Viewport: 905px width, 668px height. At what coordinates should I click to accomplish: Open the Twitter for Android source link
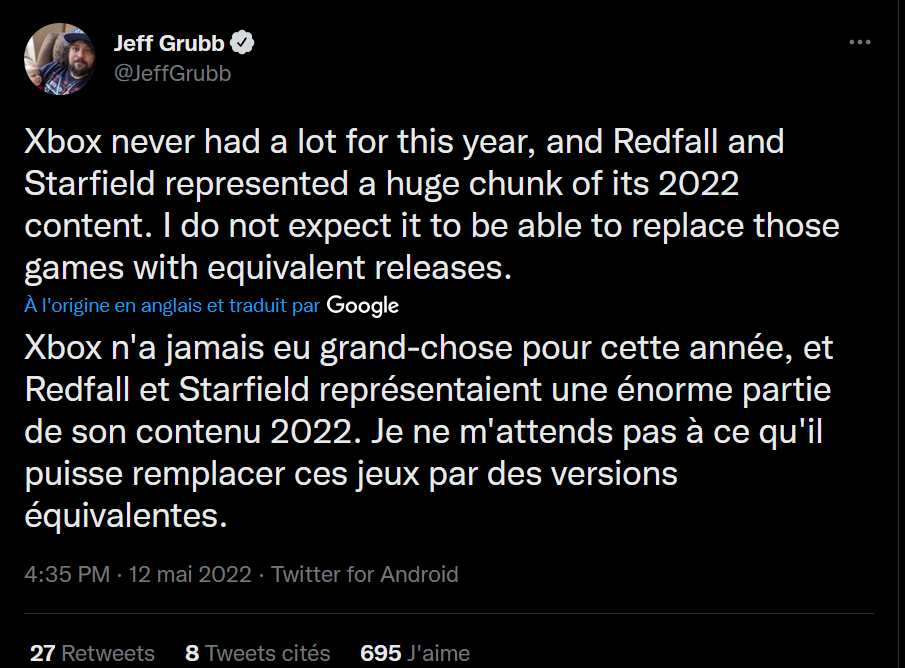point(365,574)
